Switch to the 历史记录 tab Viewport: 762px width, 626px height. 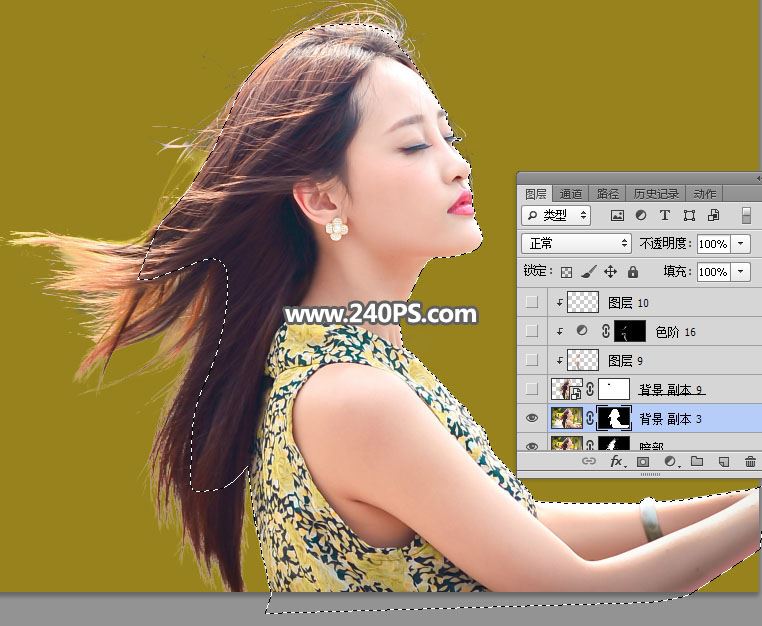tap(656, 194)
